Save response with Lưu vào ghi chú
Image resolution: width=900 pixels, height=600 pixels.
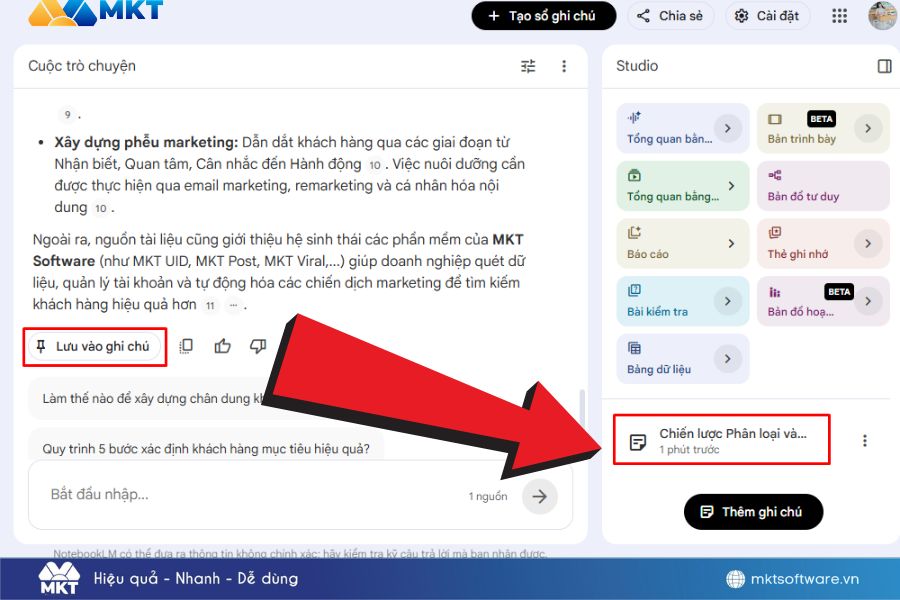click(94, 346)
